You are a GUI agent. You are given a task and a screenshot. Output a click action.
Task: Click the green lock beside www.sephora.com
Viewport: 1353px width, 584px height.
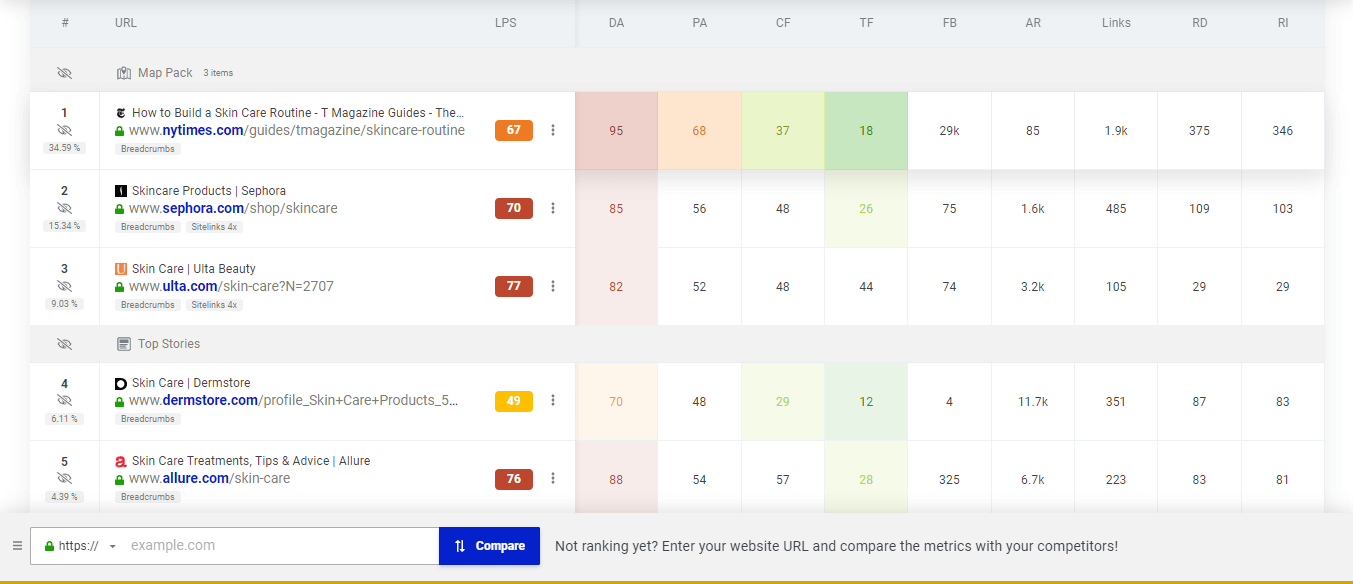click(x=120, y=209)
